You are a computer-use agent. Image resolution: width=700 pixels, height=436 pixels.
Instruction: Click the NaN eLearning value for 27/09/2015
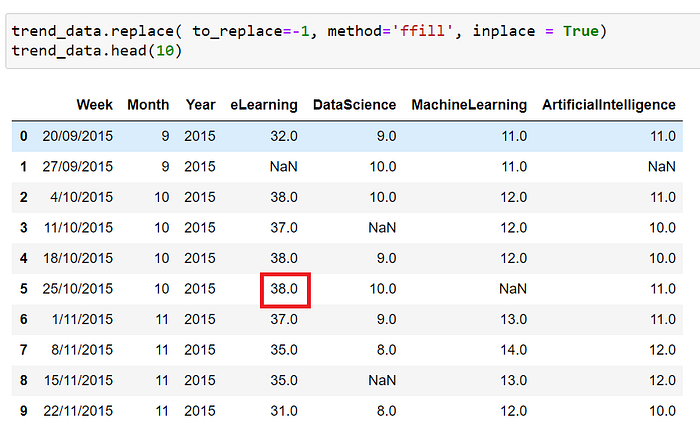point(283,166)
